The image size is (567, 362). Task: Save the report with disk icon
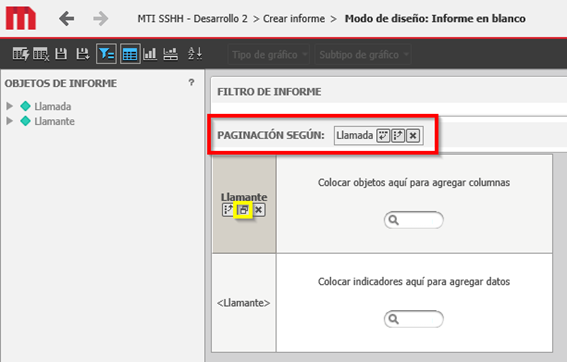[x=61, y=54]
